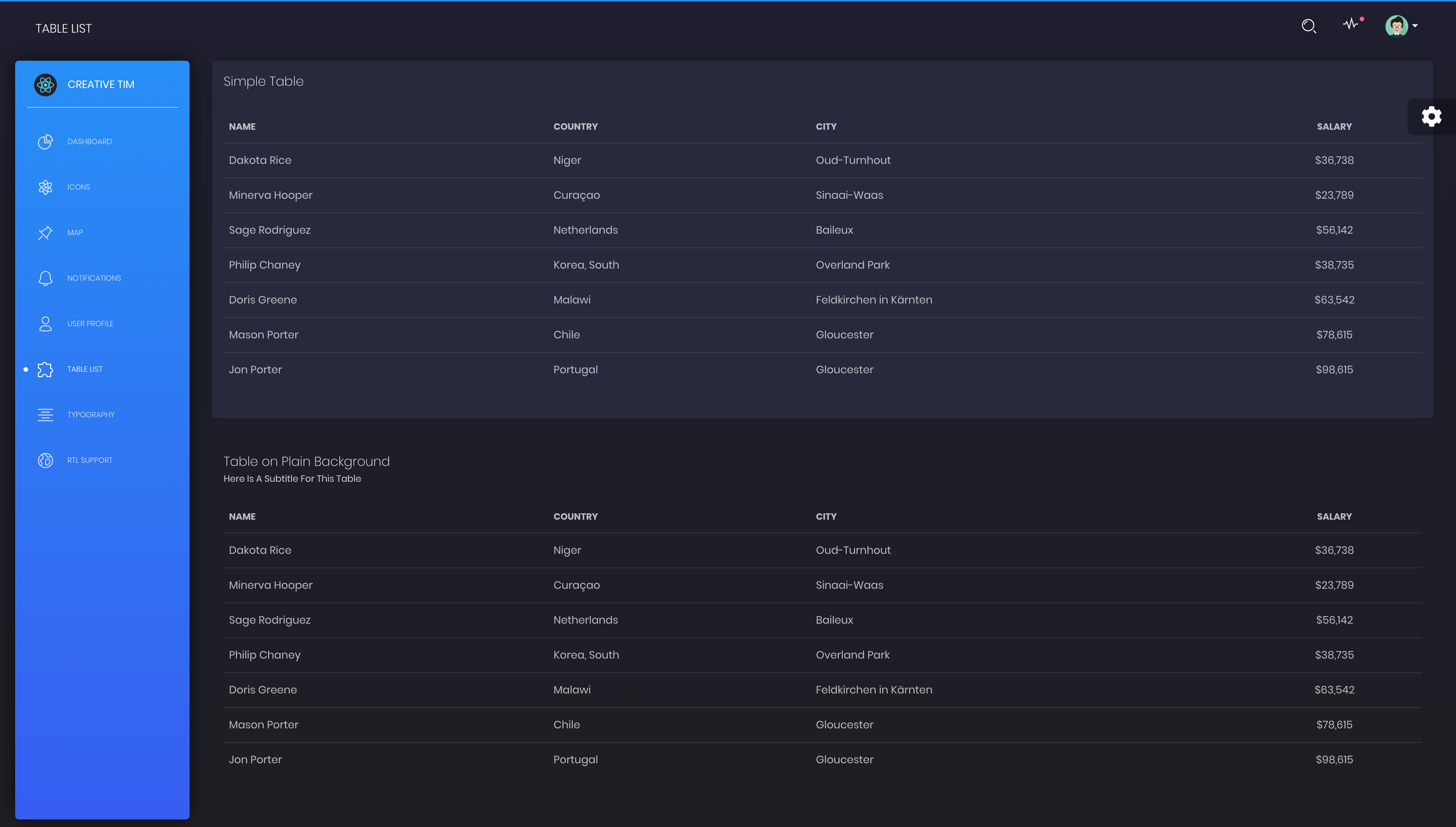Click the search magnifier icon
This screenshot has width=1456, height=827.
click(1309, 26)
